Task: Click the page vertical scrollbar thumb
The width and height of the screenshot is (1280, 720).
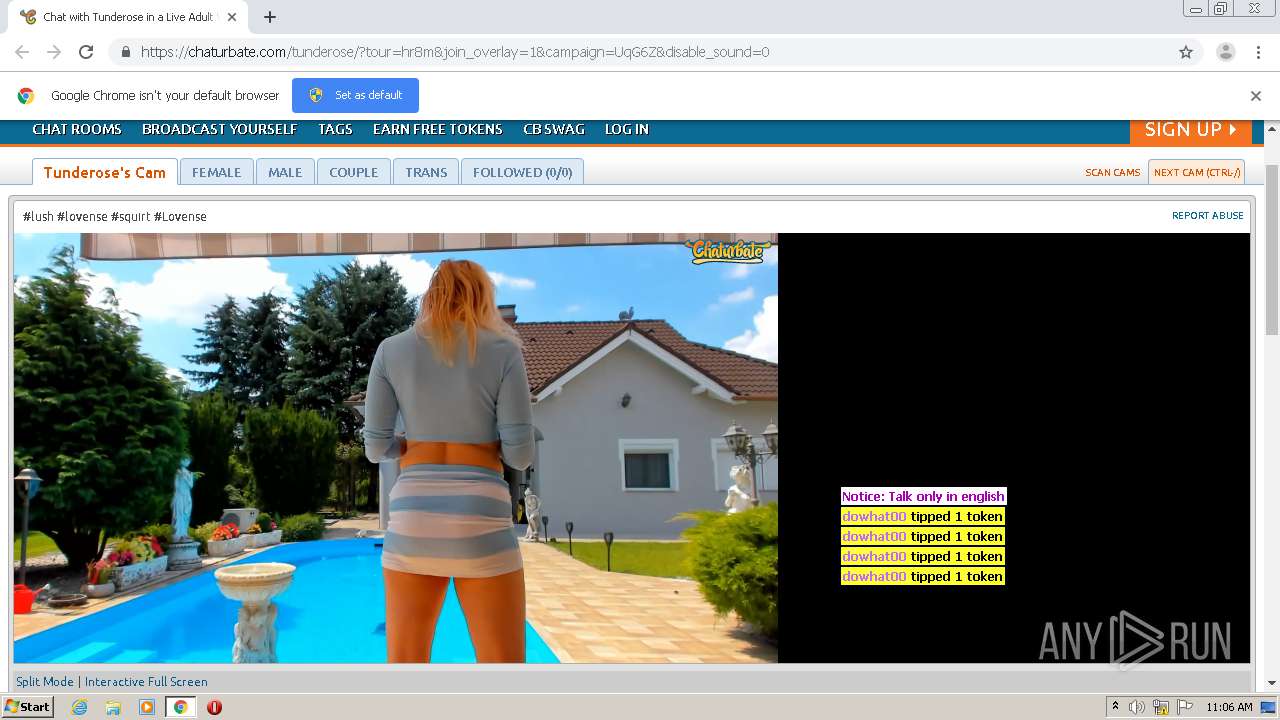Action: pyautogui.click(x=1272, y=250)
